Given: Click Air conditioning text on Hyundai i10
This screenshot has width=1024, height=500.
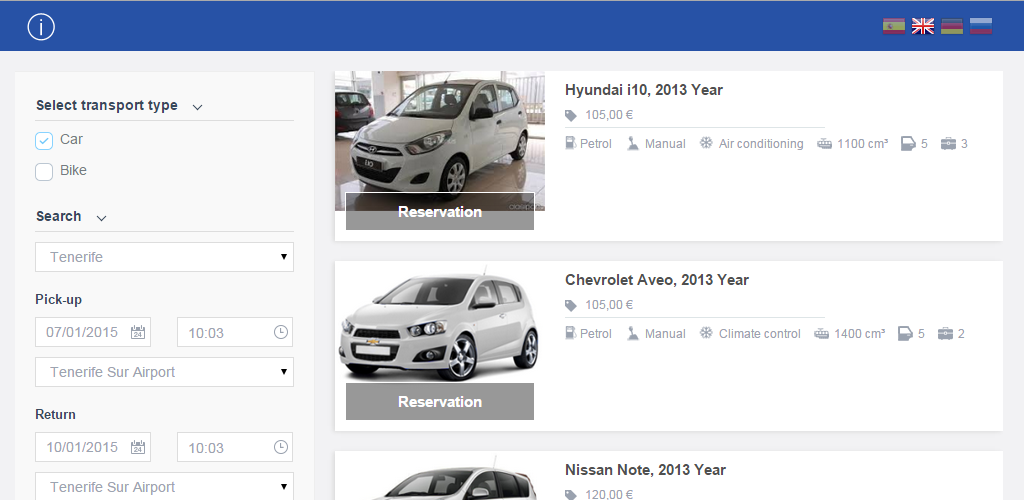Looking at the screenshot, I should [x=761, y=144].
